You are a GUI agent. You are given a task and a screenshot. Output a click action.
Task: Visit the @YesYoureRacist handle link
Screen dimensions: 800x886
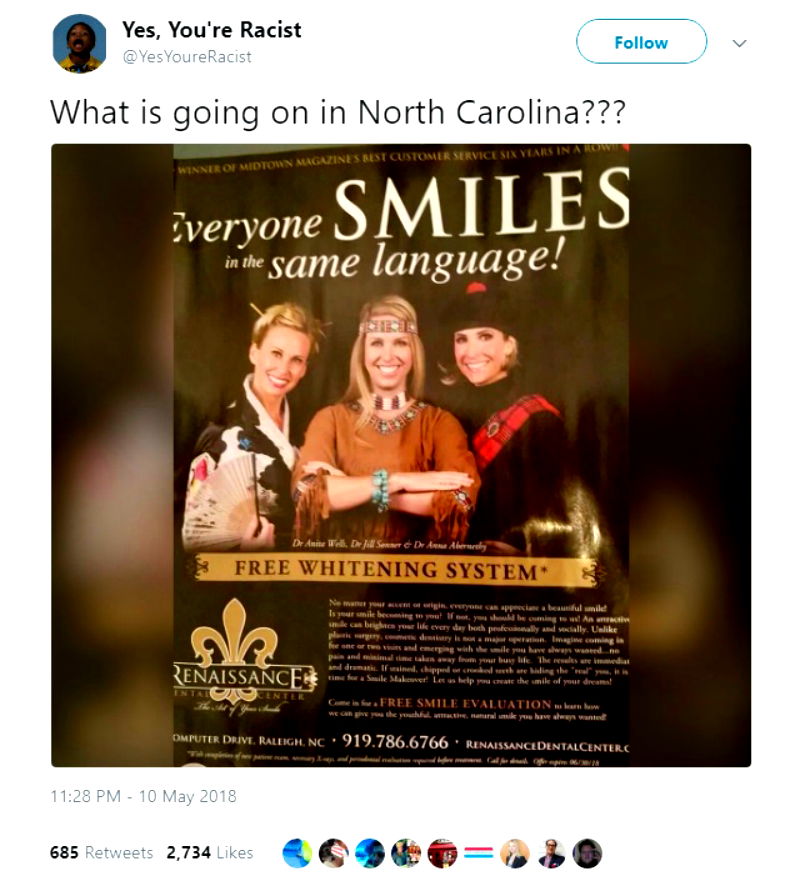187,57
